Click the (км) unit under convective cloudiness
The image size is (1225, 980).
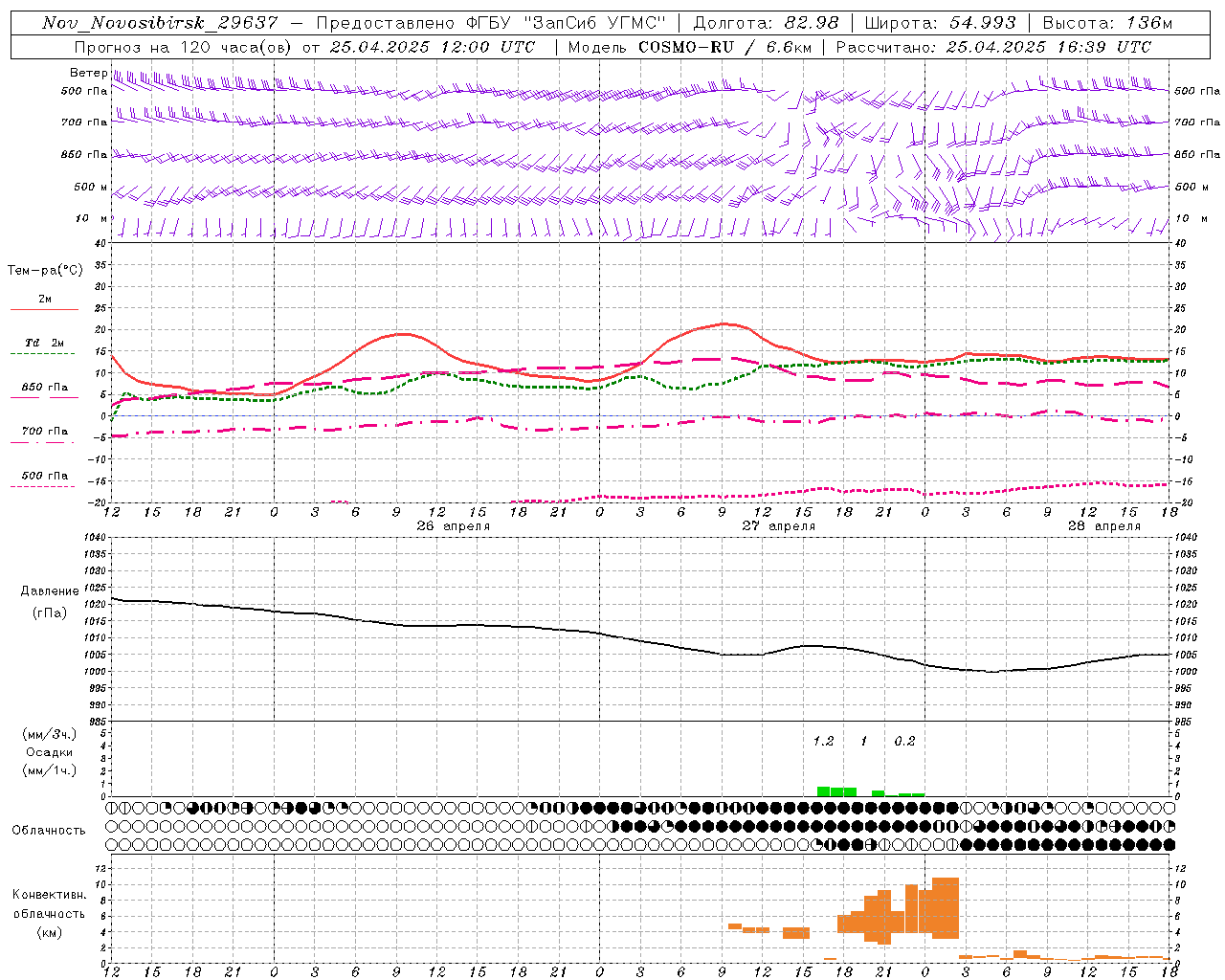pos(49,932)
